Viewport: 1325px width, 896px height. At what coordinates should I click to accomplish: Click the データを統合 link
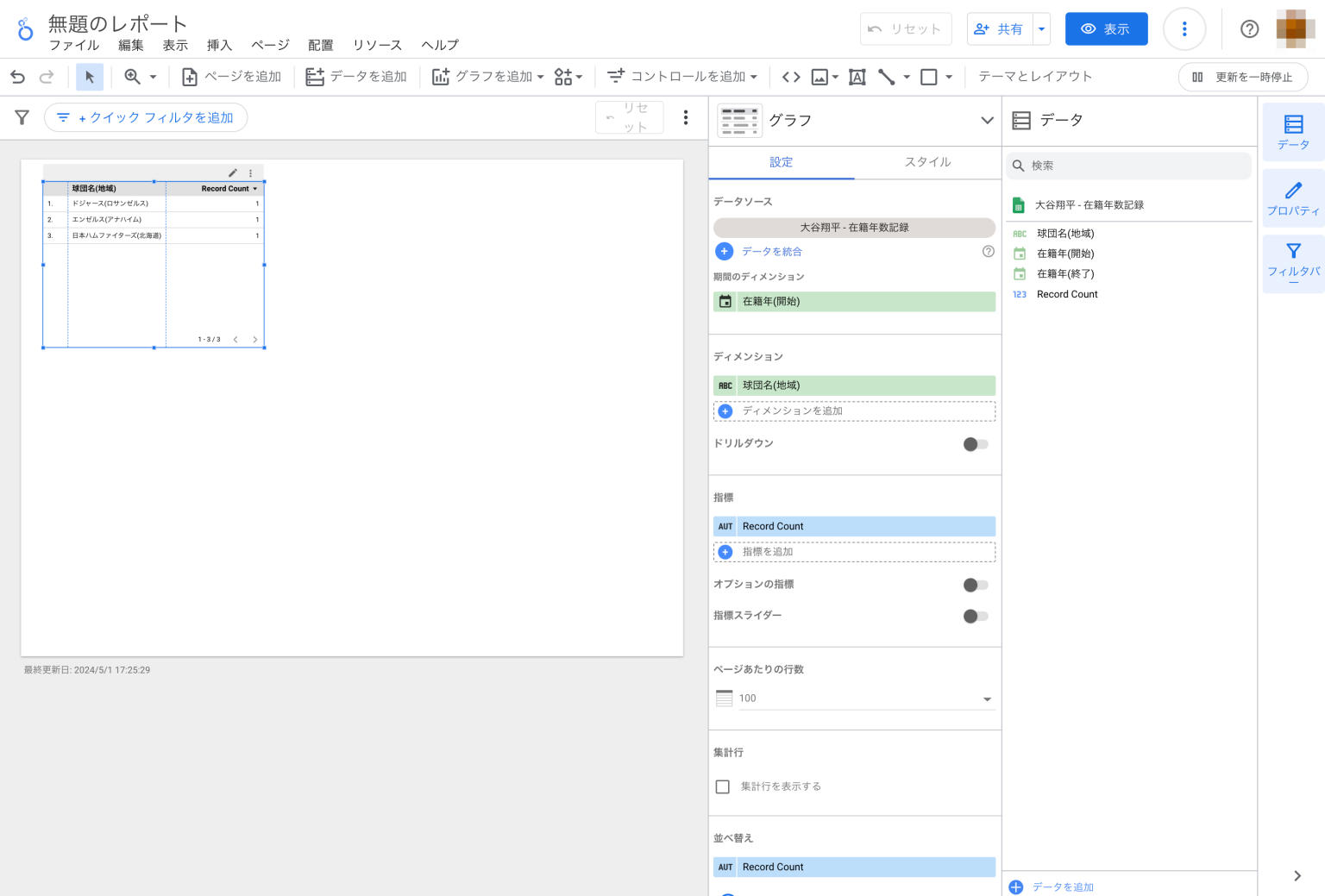pos(772,251)
